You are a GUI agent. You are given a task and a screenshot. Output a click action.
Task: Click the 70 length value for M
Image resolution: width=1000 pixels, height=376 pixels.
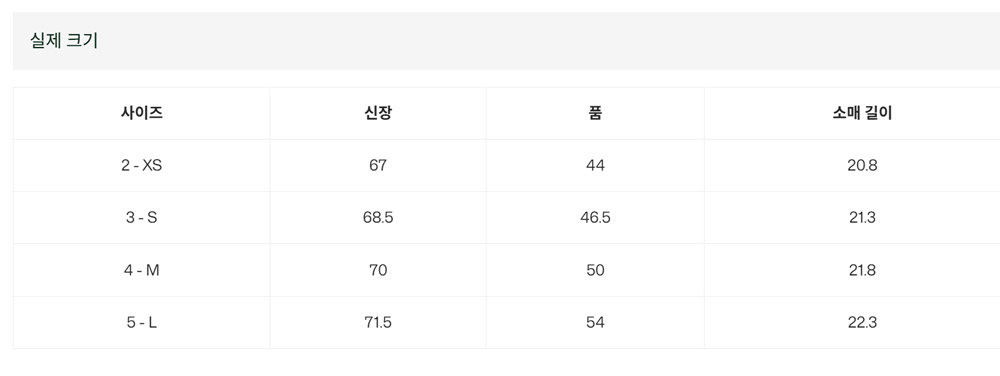point(378,270)
